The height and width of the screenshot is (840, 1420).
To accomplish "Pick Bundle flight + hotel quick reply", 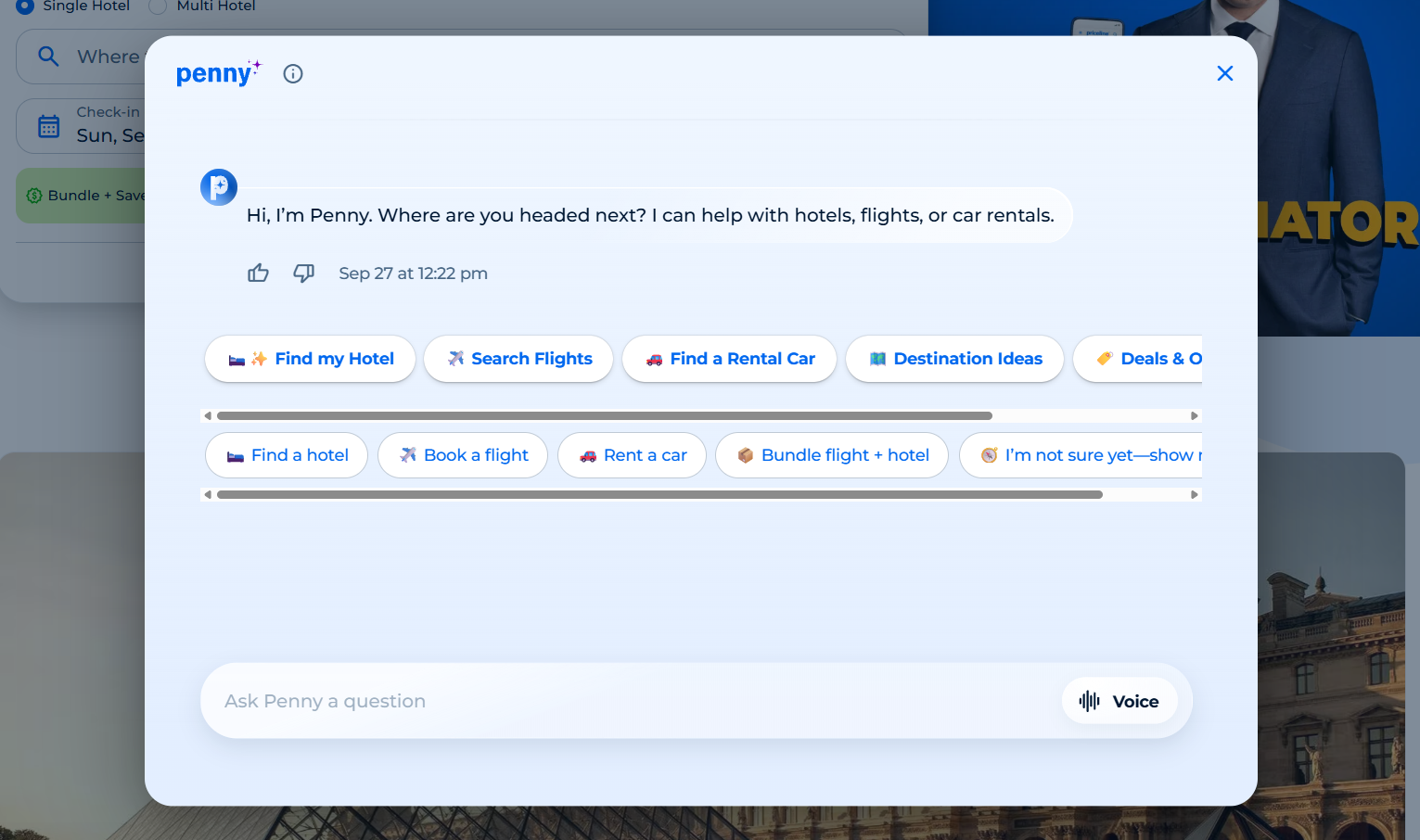I will [832, 455].
